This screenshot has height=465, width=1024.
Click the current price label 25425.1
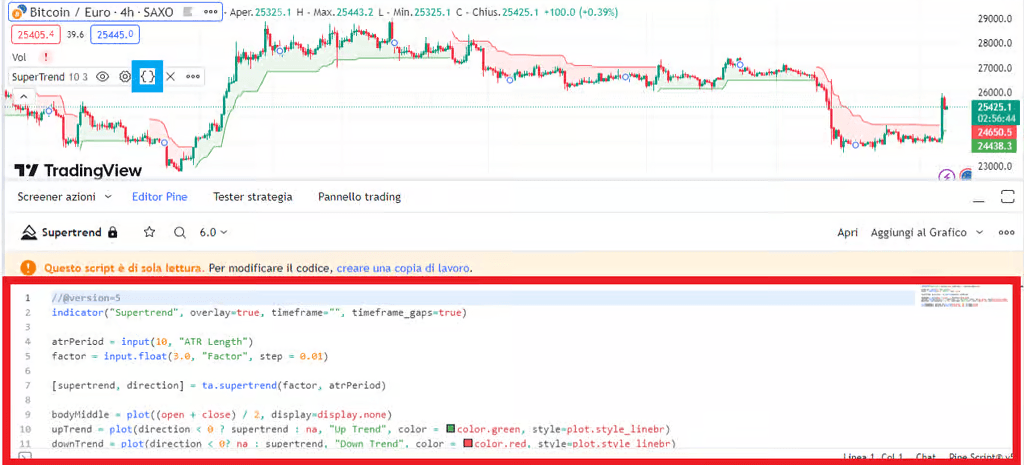click(x=994, y=106)
